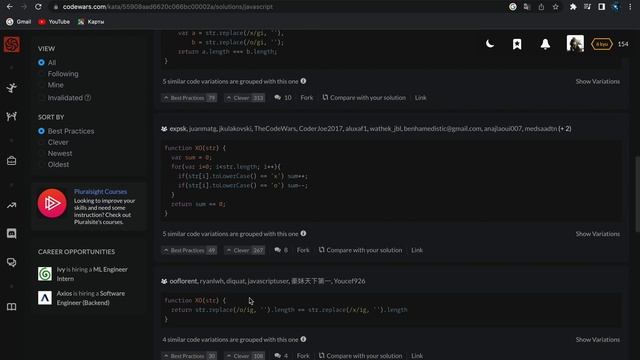Sort solutions by Newest
The width and height of the screenshot is (640, 360).
[60, 153]
